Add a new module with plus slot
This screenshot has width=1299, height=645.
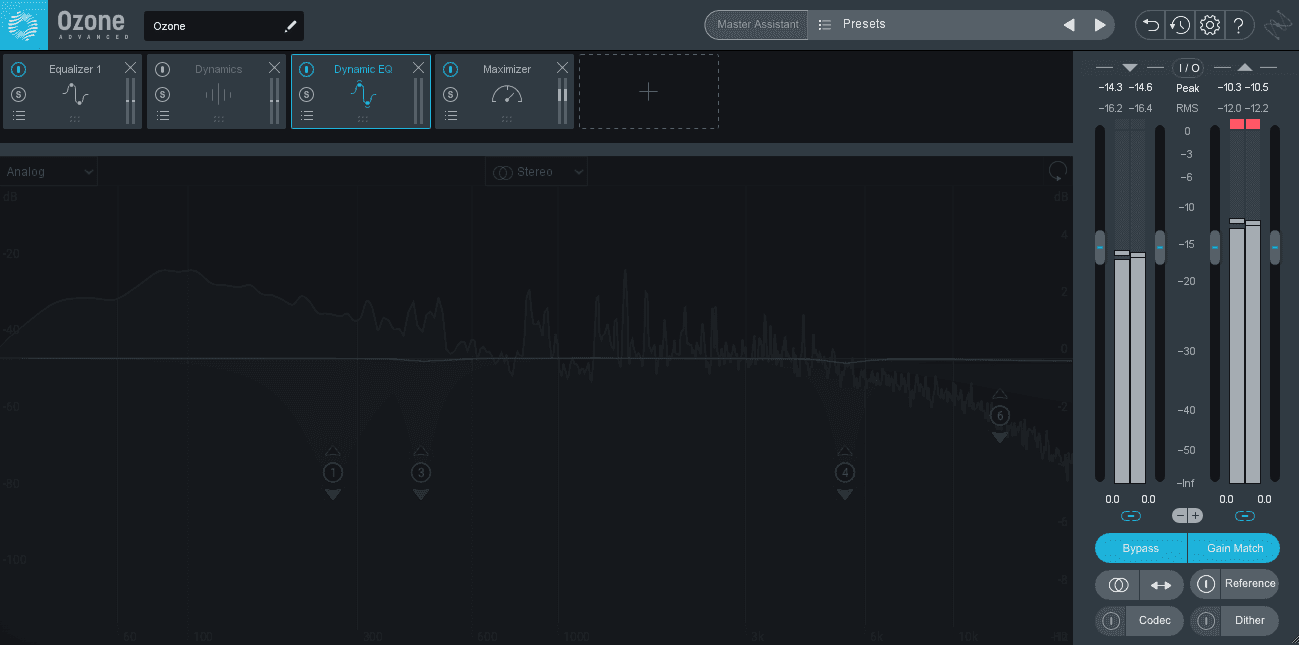pyautogui.click(x=648, y=92)
